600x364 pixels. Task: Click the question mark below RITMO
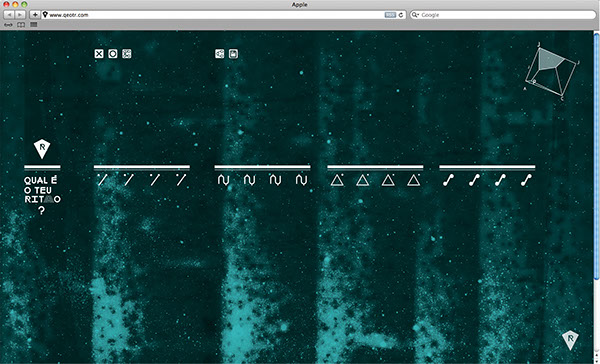(x=41, y=210)
